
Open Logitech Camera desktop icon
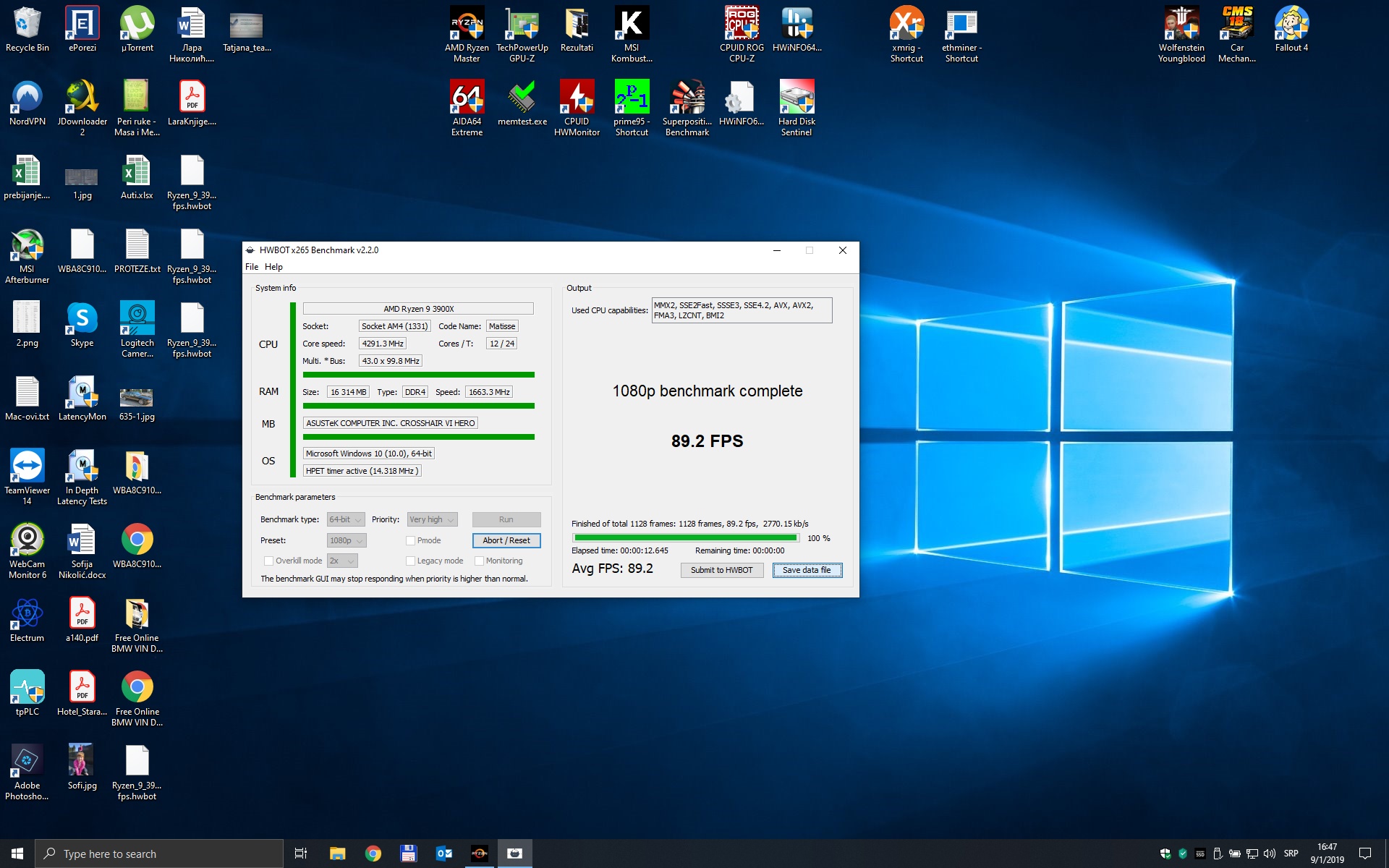137,329
